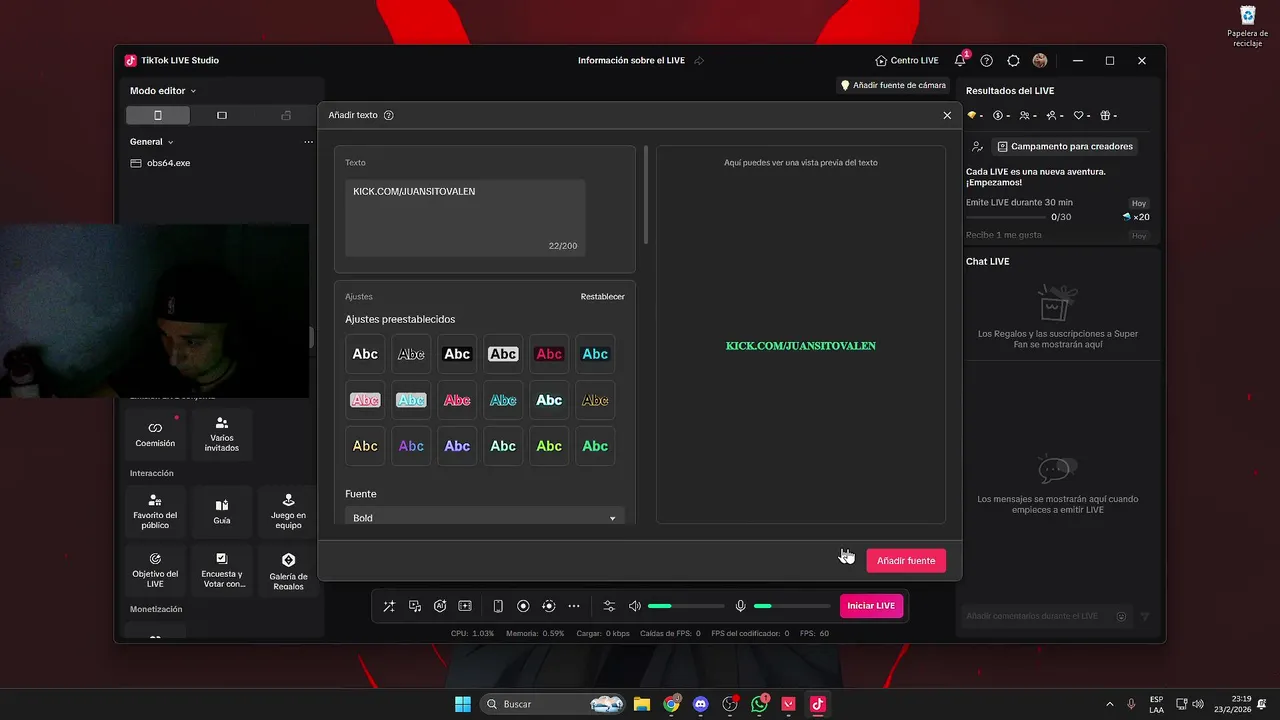
Task: Open the audio mixer sliders icon
Action: click(x=609, y=606)
